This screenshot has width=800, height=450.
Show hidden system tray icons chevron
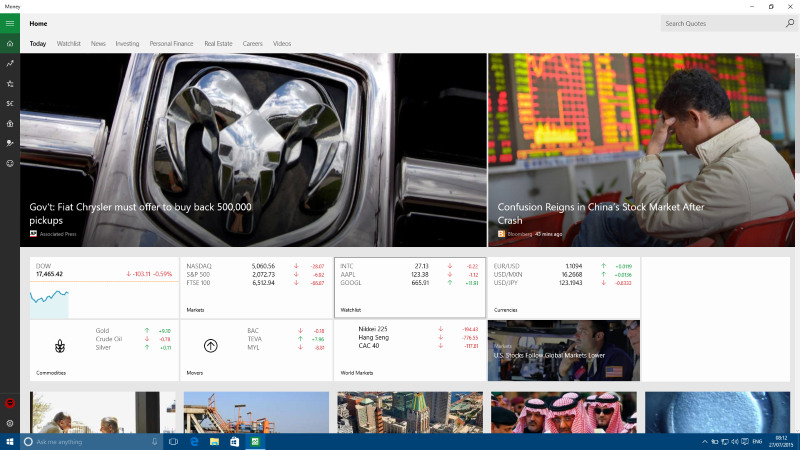pyautogui.click(x=705, y=441)
